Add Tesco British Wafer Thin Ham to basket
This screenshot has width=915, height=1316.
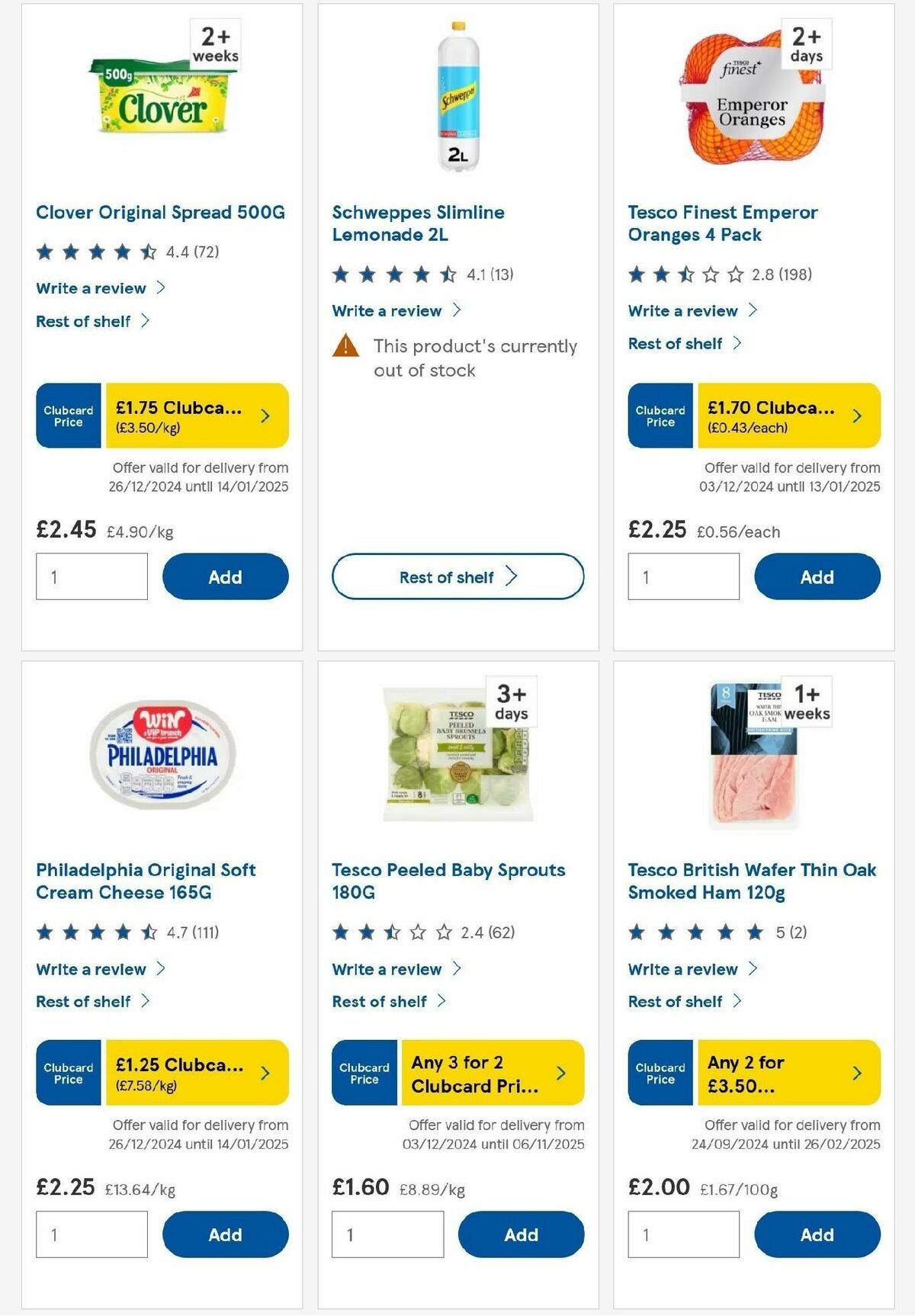(817, 1234)
